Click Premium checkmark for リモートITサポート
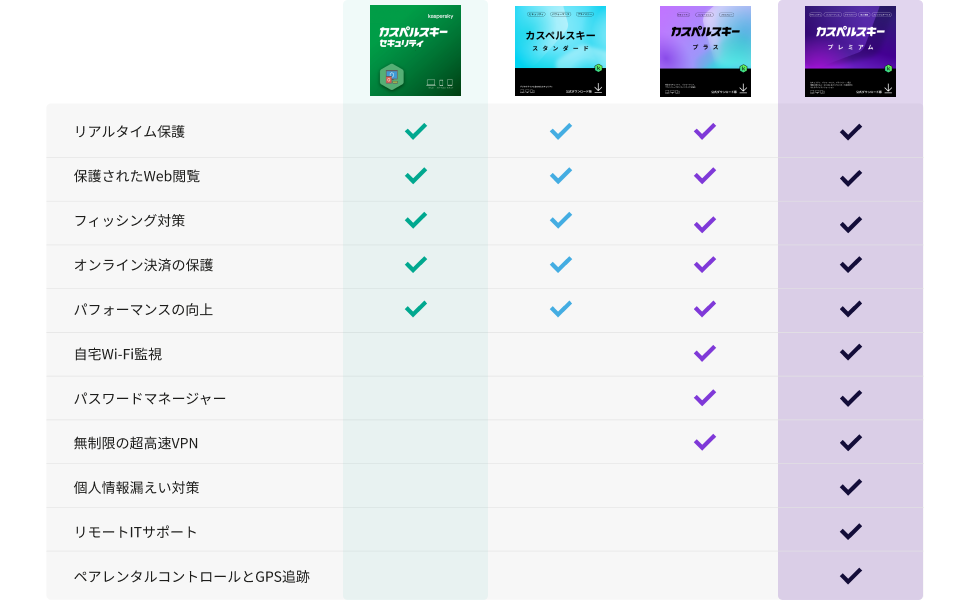The image size is (970, 600). coord(851,531)
